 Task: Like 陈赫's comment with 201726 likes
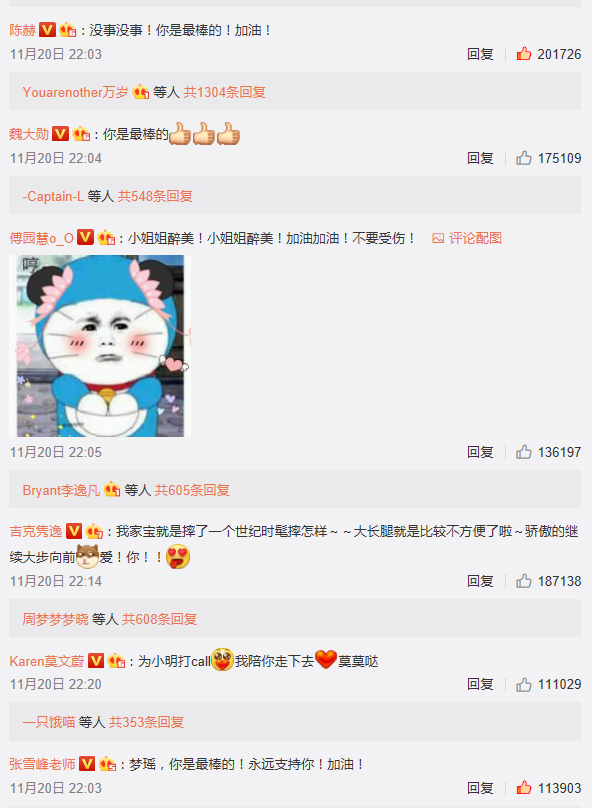(x=524, y=54)
